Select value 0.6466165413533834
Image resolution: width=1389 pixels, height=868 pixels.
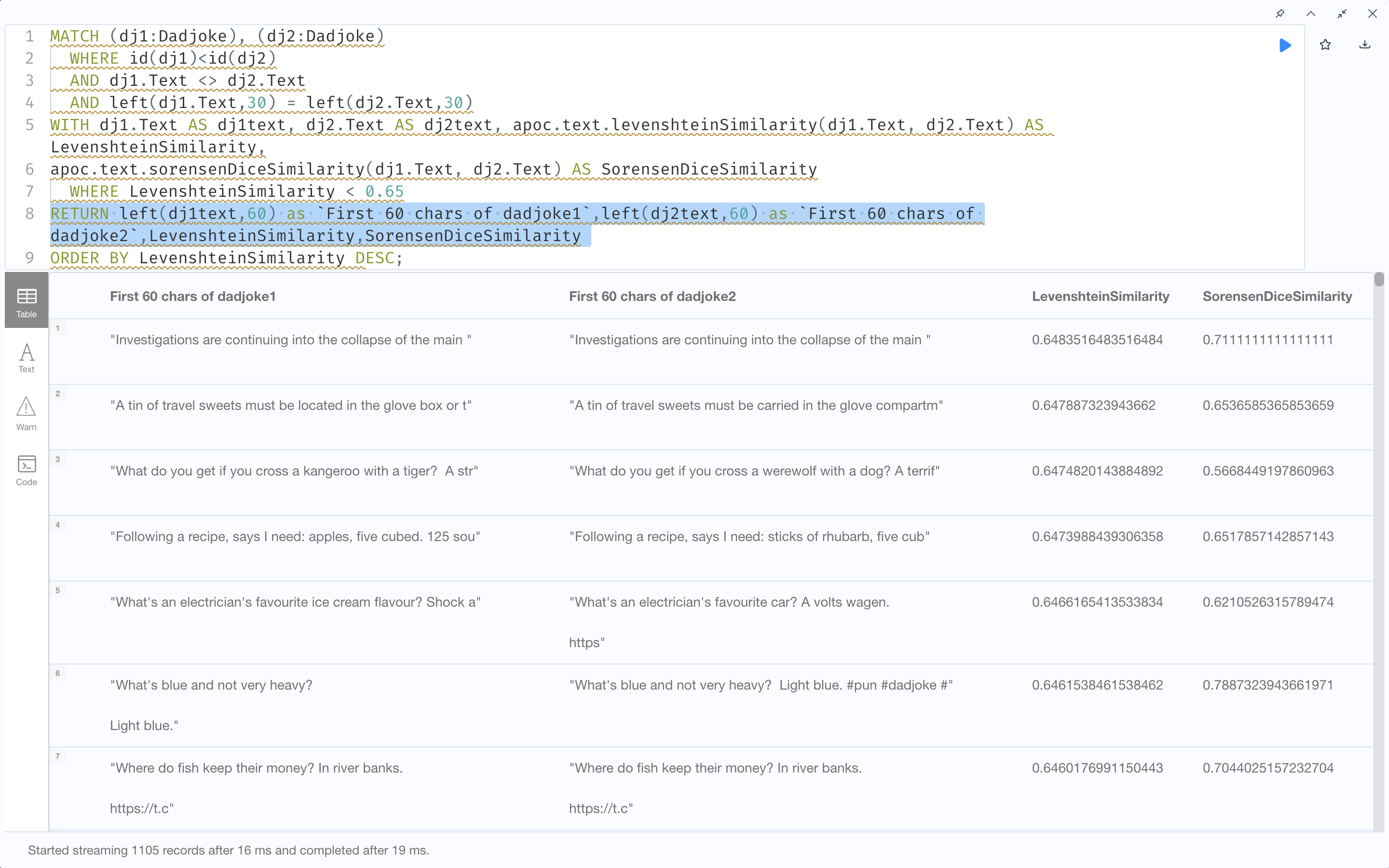pos(1097,602)
